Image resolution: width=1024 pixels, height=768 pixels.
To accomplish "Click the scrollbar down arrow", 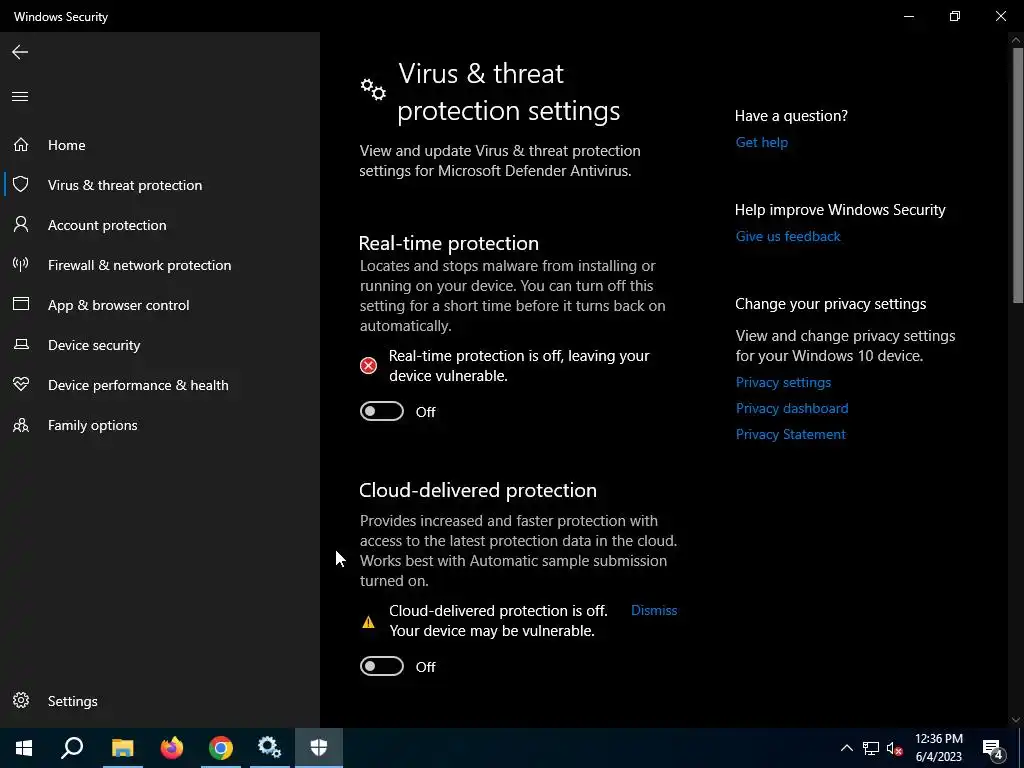I will pos(1016,720).
